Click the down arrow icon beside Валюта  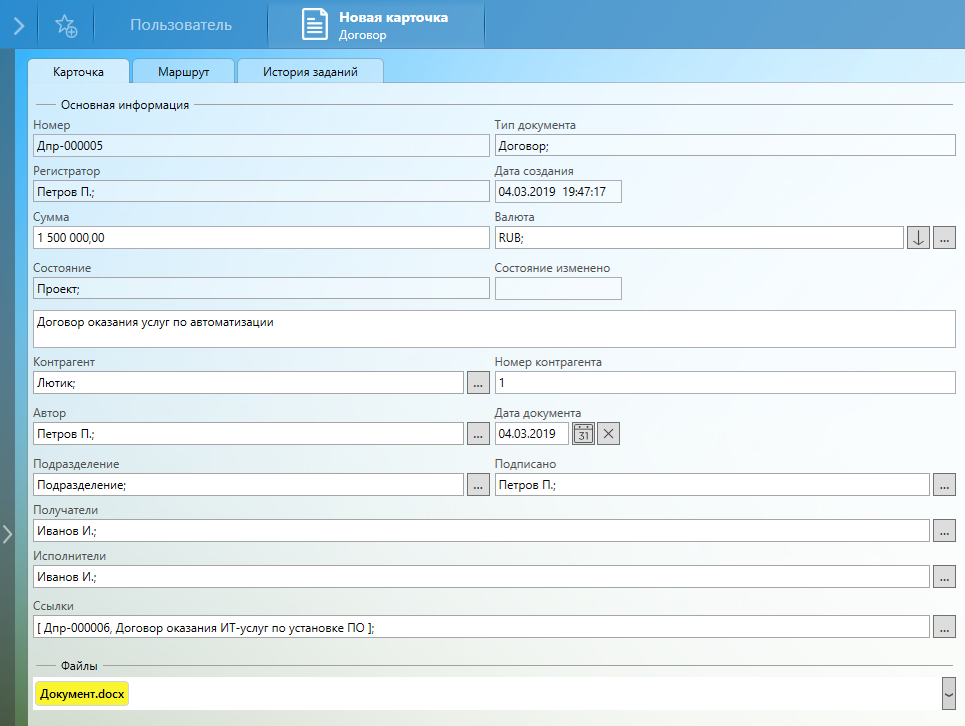918,237
